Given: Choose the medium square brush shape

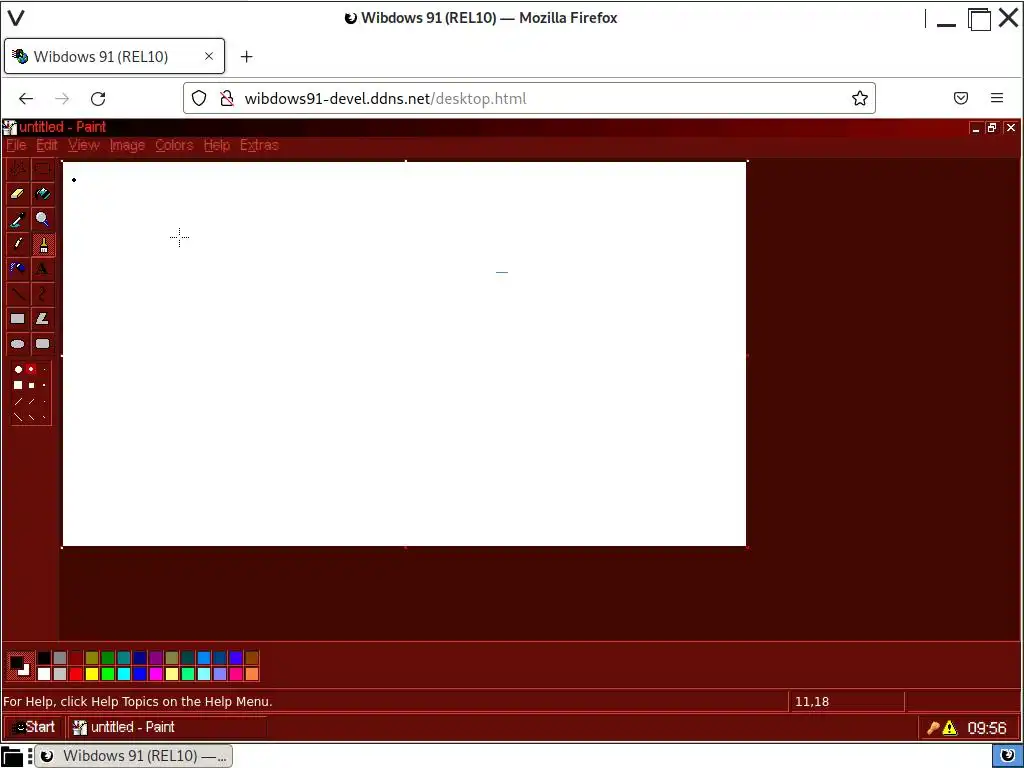Looking at the screenshot, I should (x=31, y=385).
